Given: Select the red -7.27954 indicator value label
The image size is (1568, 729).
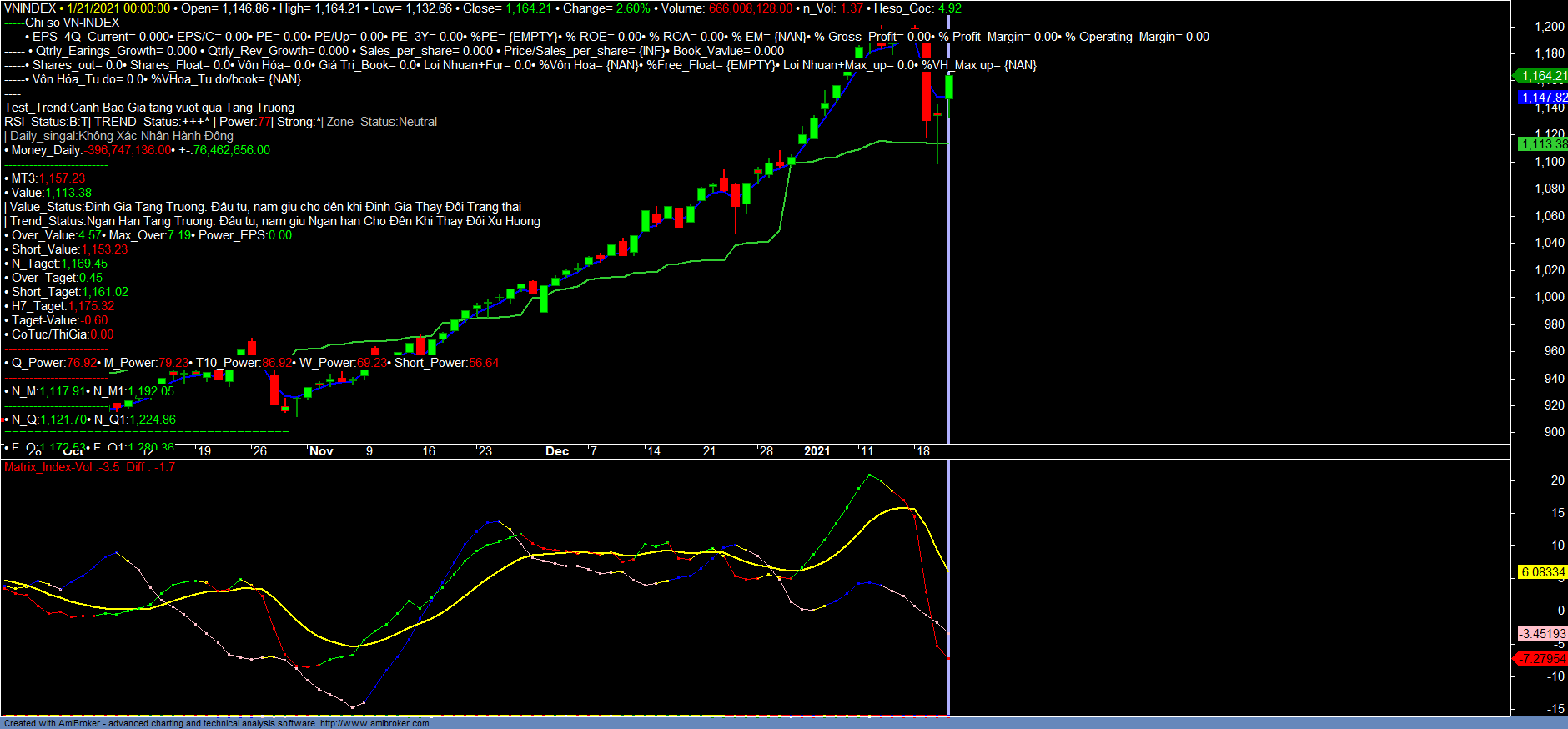Looking at the screenshot, I should [1543, 659].
